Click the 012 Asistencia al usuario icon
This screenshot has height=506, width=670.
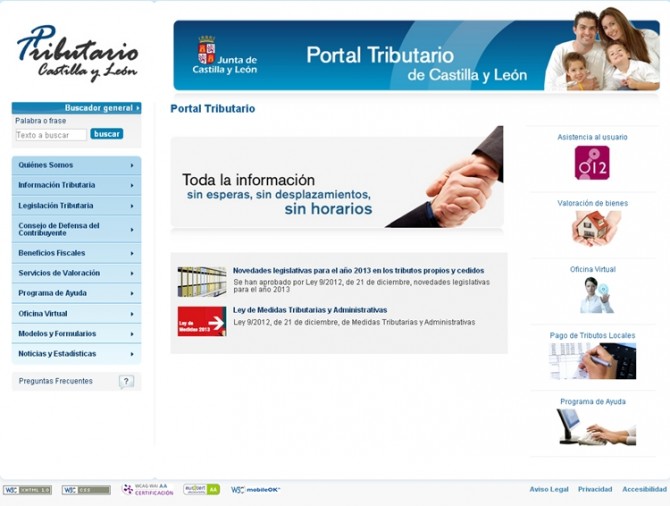pos(592,162)
